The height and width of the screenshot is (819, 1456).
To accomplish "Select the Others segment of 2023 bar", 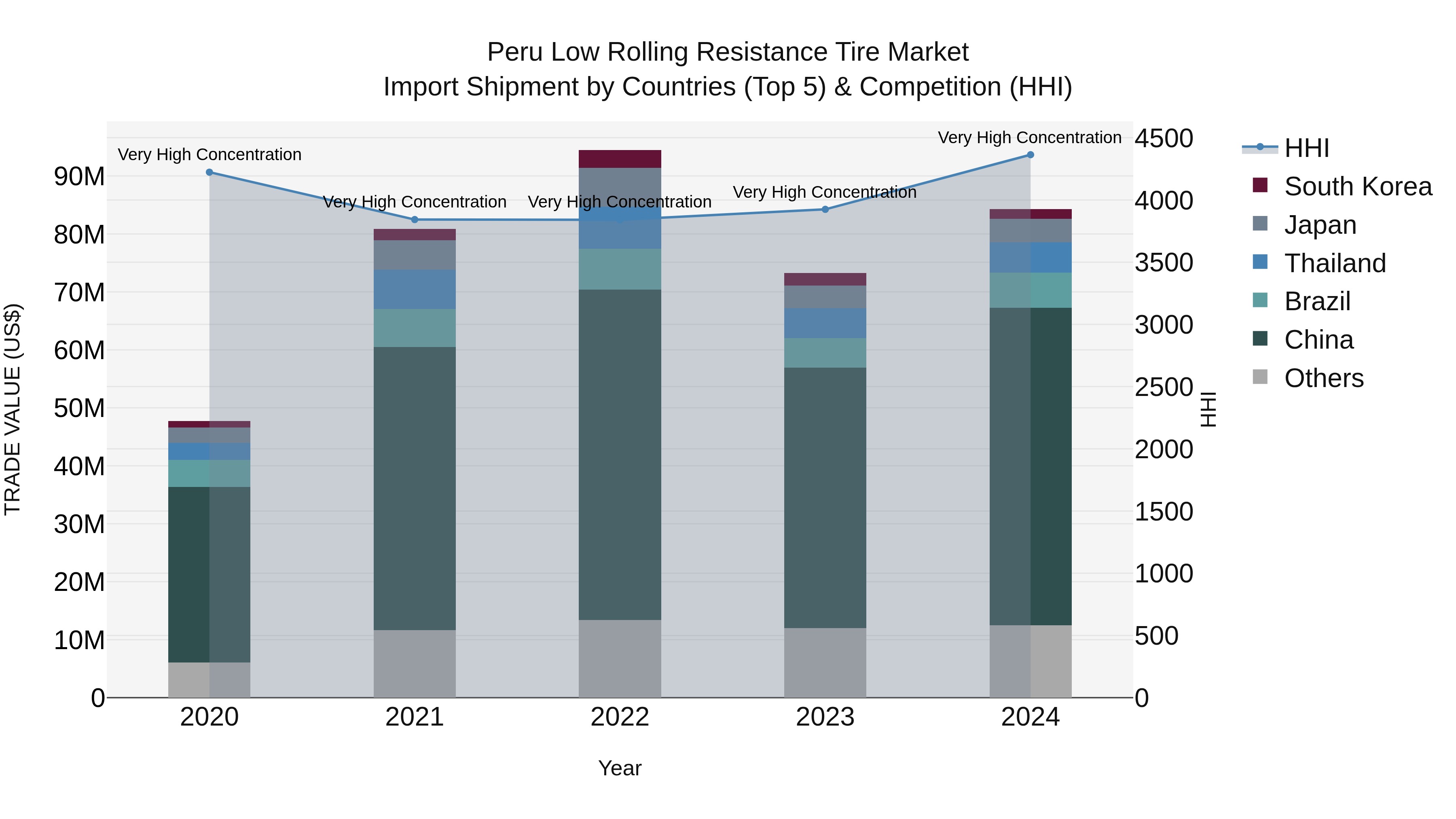I will coord(825,662).
